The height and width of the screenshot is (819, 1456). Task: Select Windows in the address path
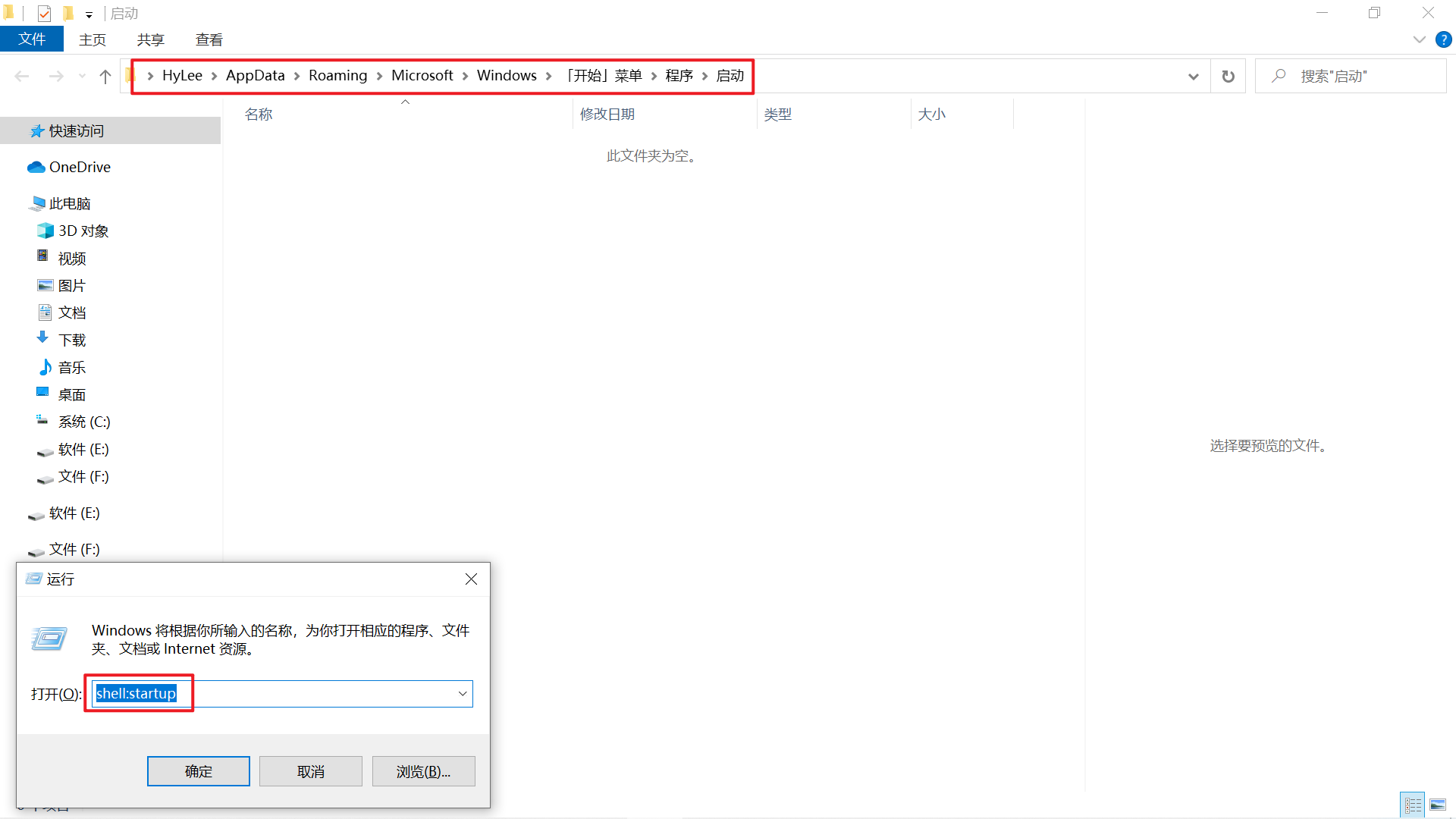tap(507, 75)
